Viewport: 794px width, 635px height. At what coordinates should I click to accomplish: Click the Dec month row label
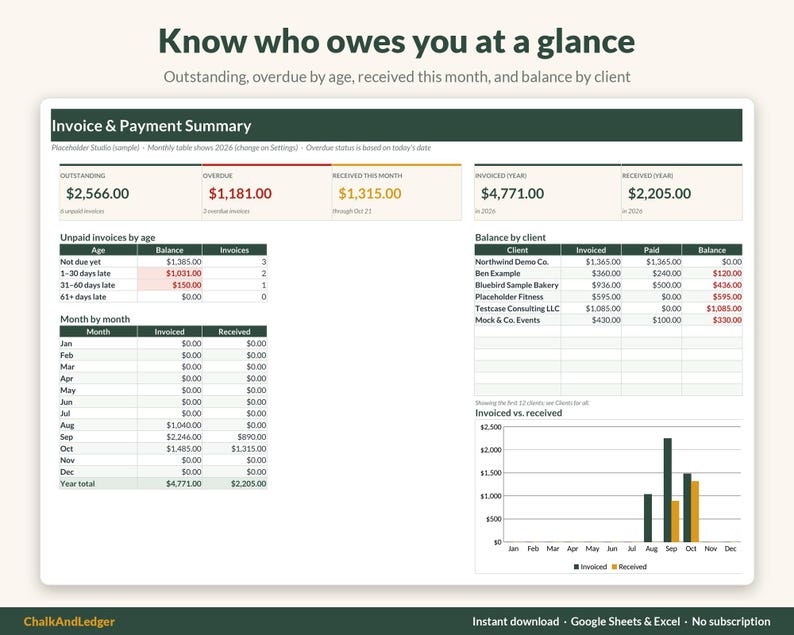[67, 472]
